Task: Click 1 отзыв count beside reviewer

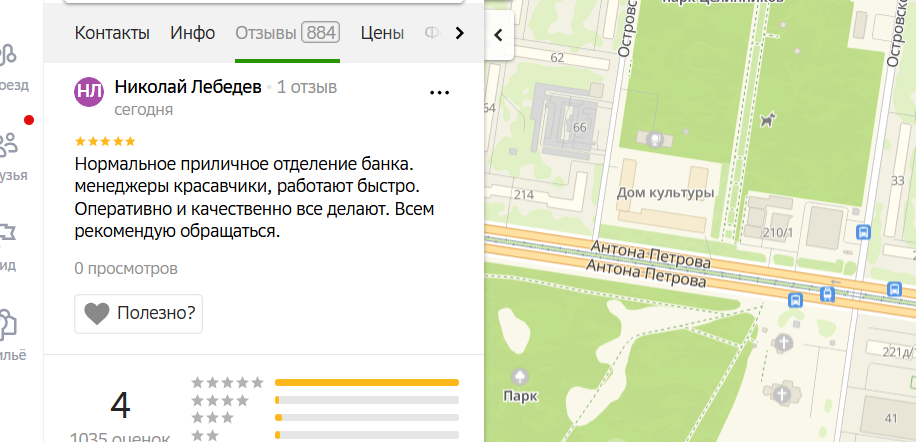Action: point(307,88)
